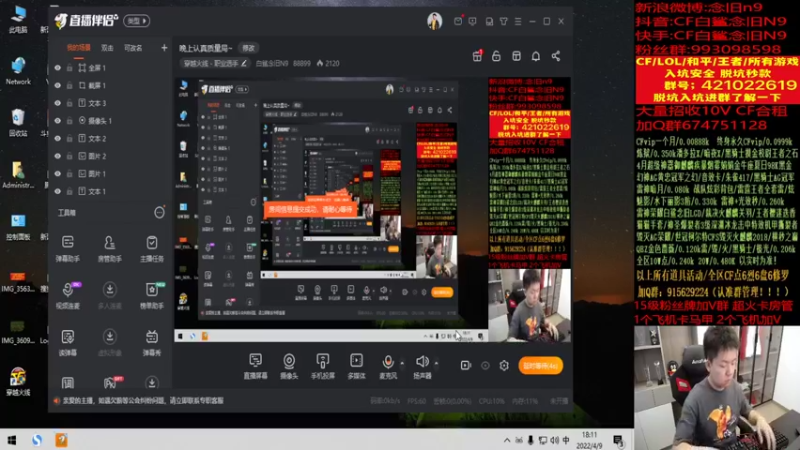Open the orange app on the taskbar

tap(61, 440)
